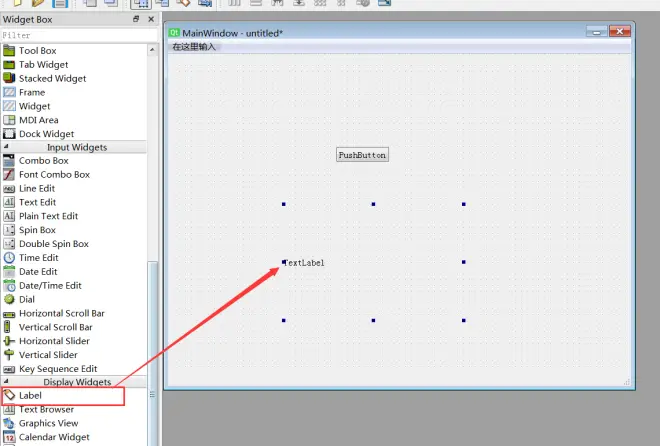
Task: Click the plain Widget container icon
Action: coord(9,106)
